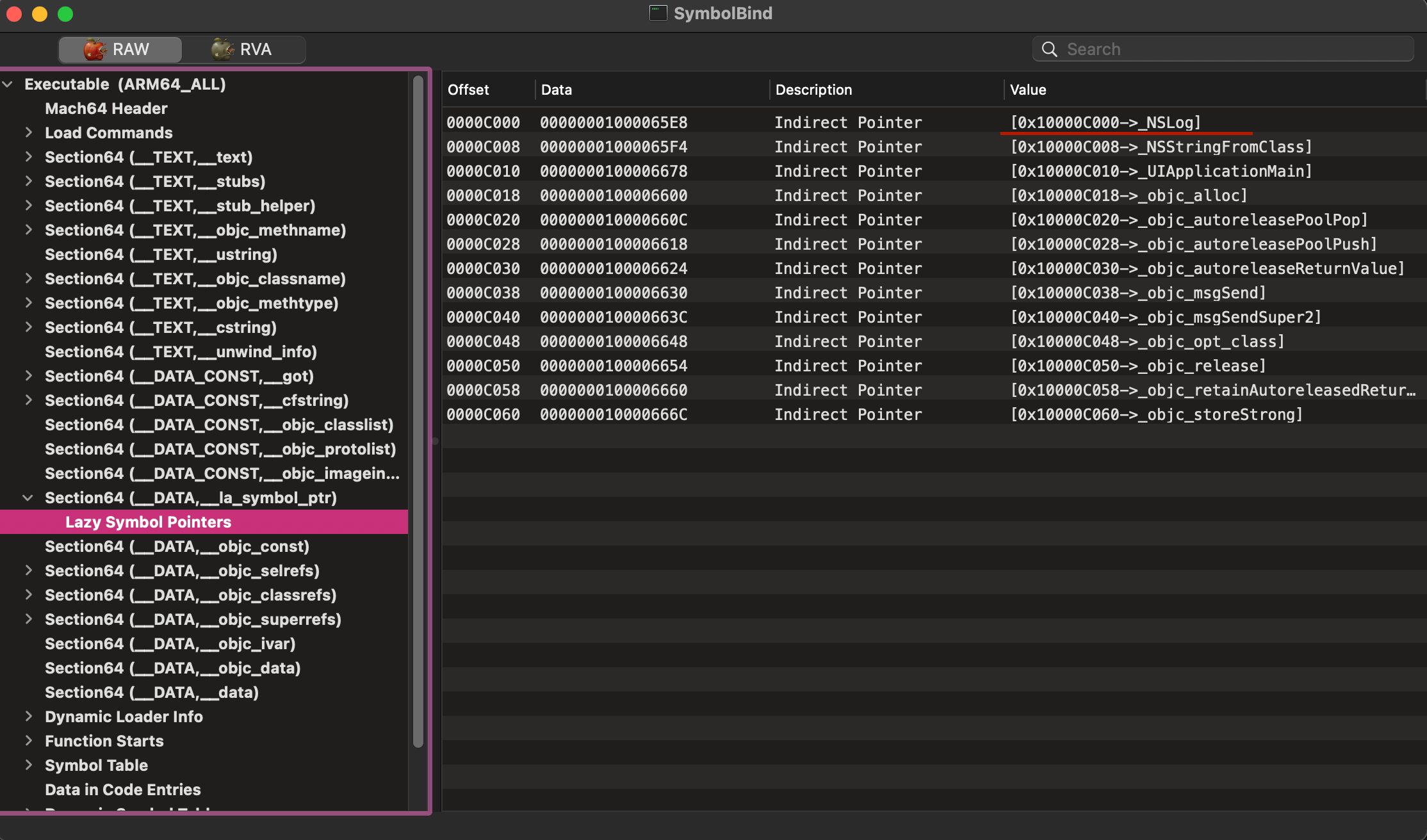Screen dimensions: 1427x840
Task: Expand Section64 (__TEXT,__stubs)
Action: click(28, 181)
